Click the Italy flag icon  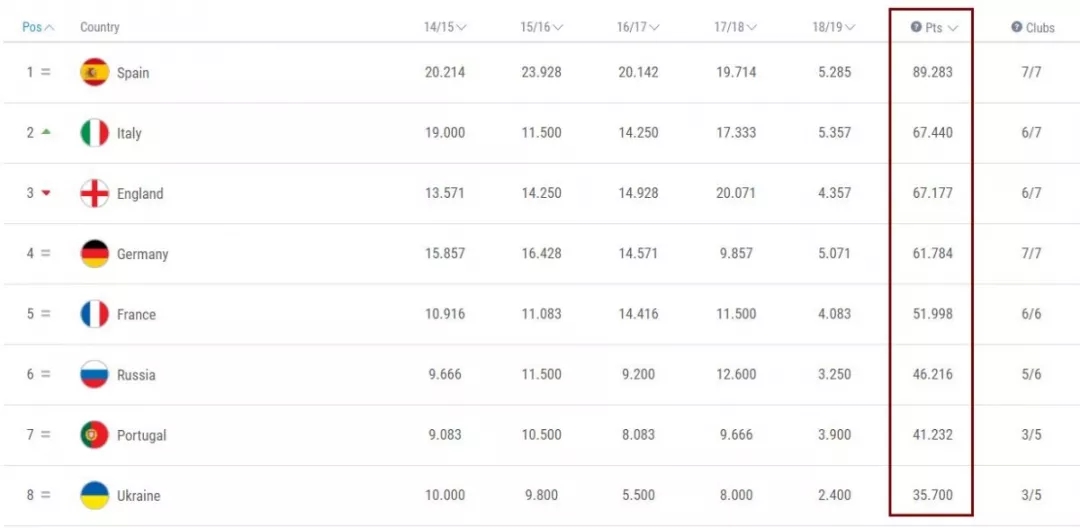tap(94, 133)
